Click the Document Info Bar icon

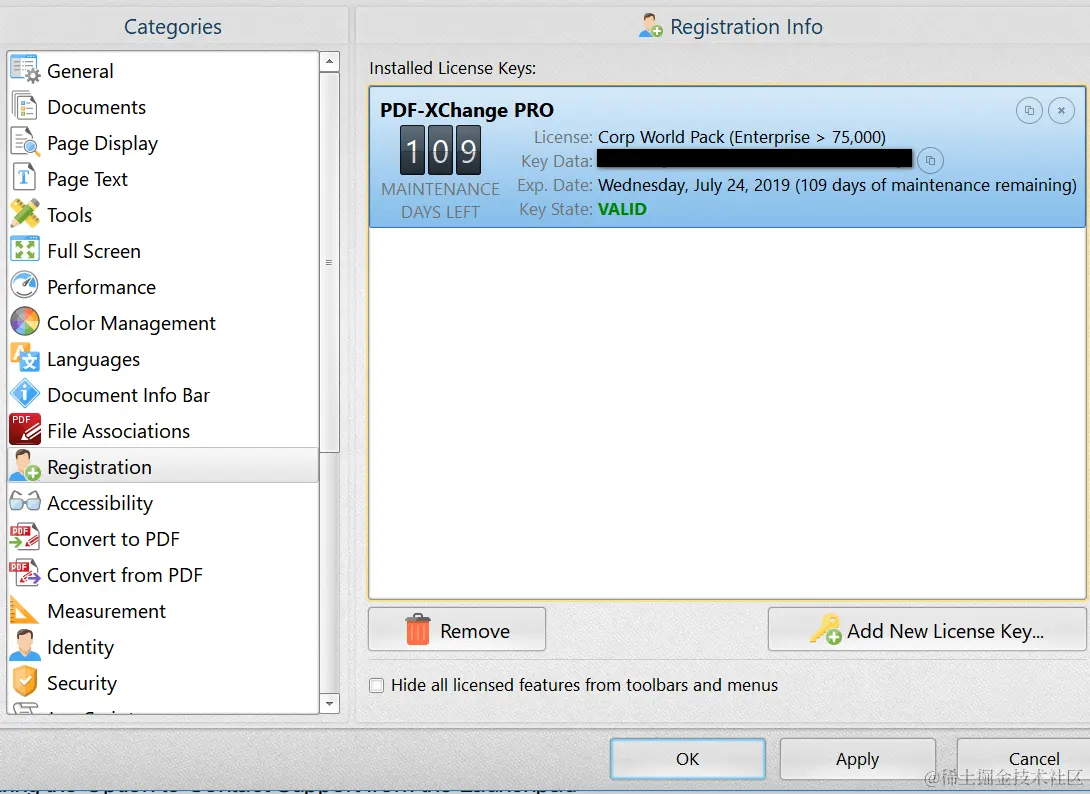coord(25,394)
